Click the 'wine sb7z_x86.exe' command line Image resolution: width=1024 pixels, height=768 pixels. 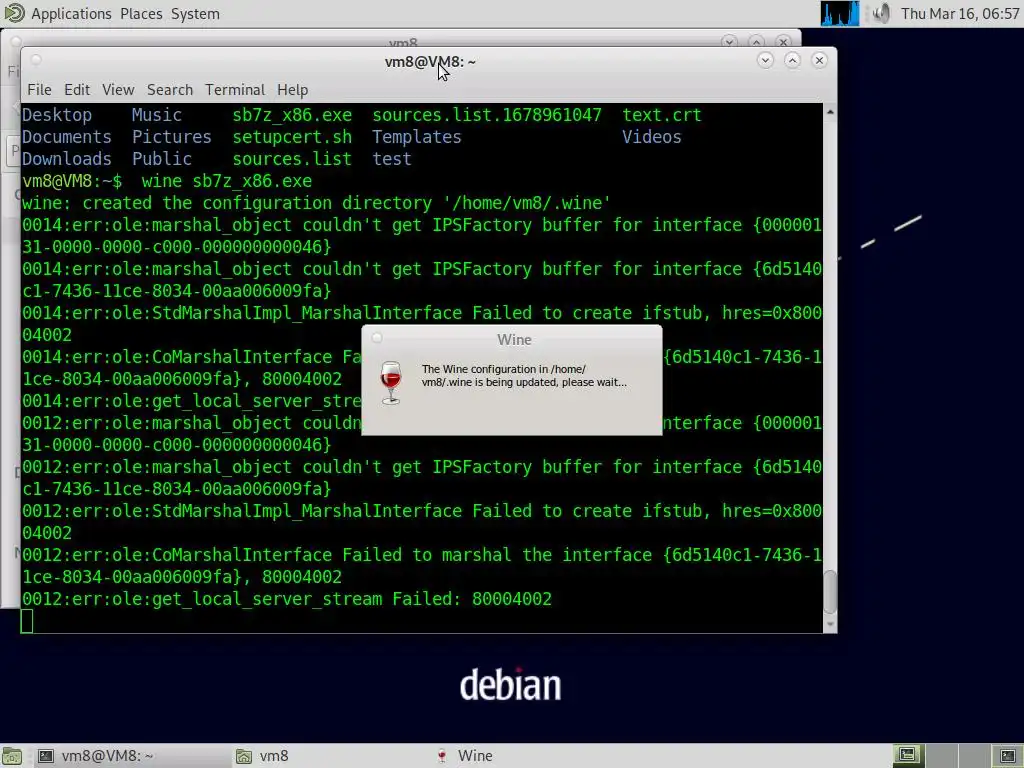(227, 181)
